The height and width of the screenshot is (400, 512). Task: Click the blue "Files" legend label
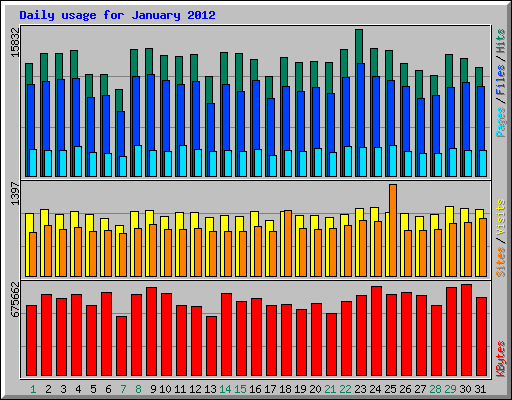(500, 80)
